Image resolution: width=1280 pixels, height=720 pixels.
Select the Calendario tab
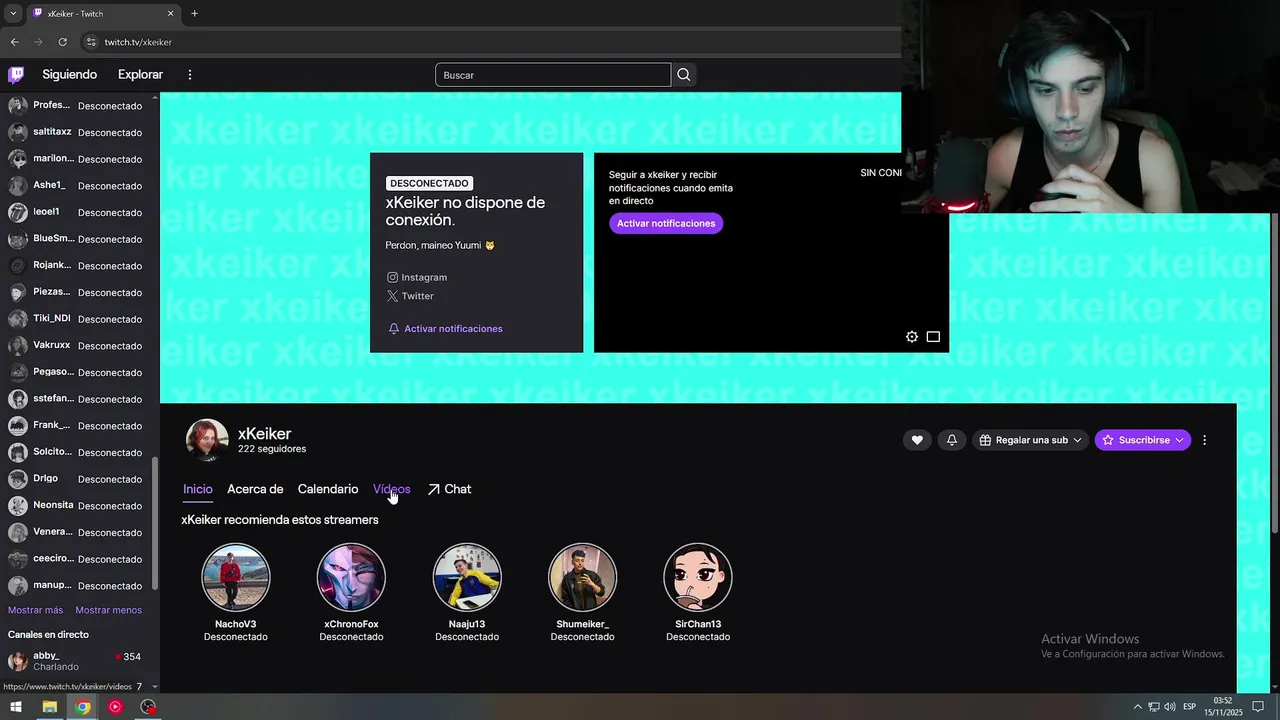point(328,489)
